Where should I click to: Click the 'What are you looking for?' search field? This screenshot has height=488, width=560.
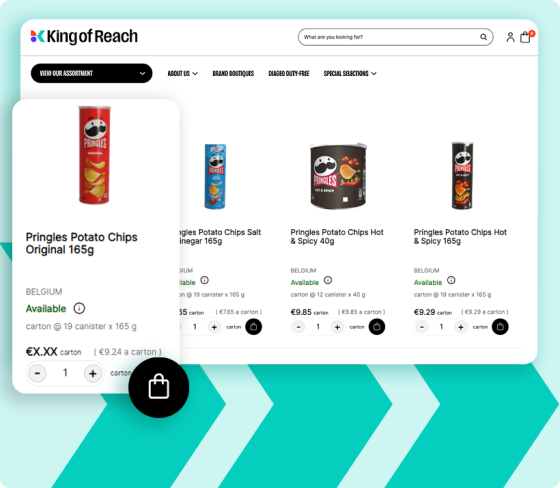click(x=389, y=37)
